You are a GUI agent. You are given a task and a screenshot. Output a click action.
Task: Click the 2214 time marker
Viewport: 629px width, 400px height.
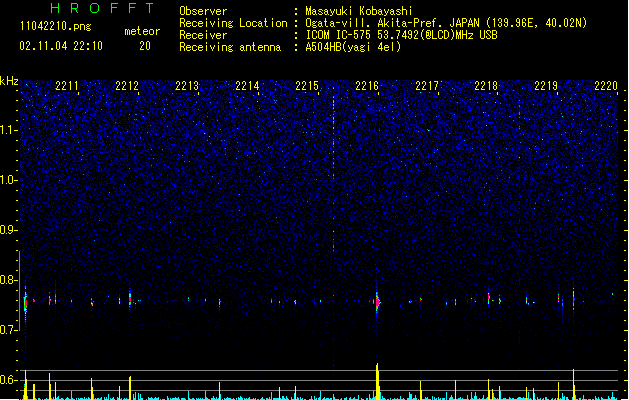(x=247, y=86)
